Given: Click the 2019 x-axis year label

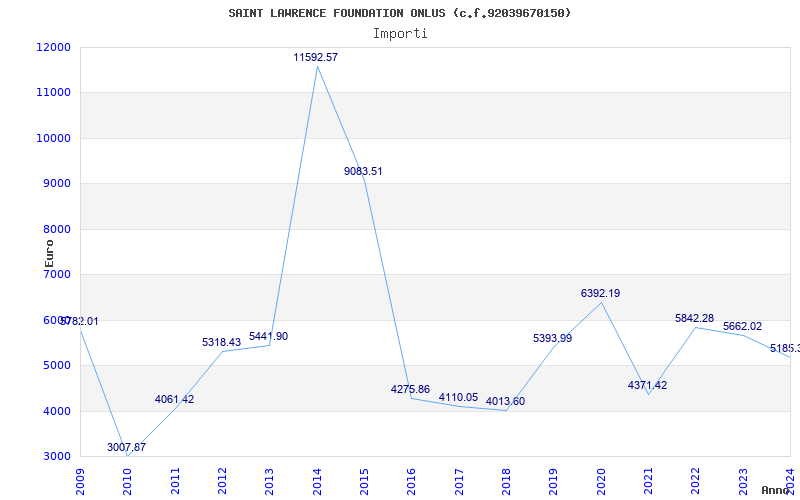Looking at the screenshot, I should coord(554,482).
